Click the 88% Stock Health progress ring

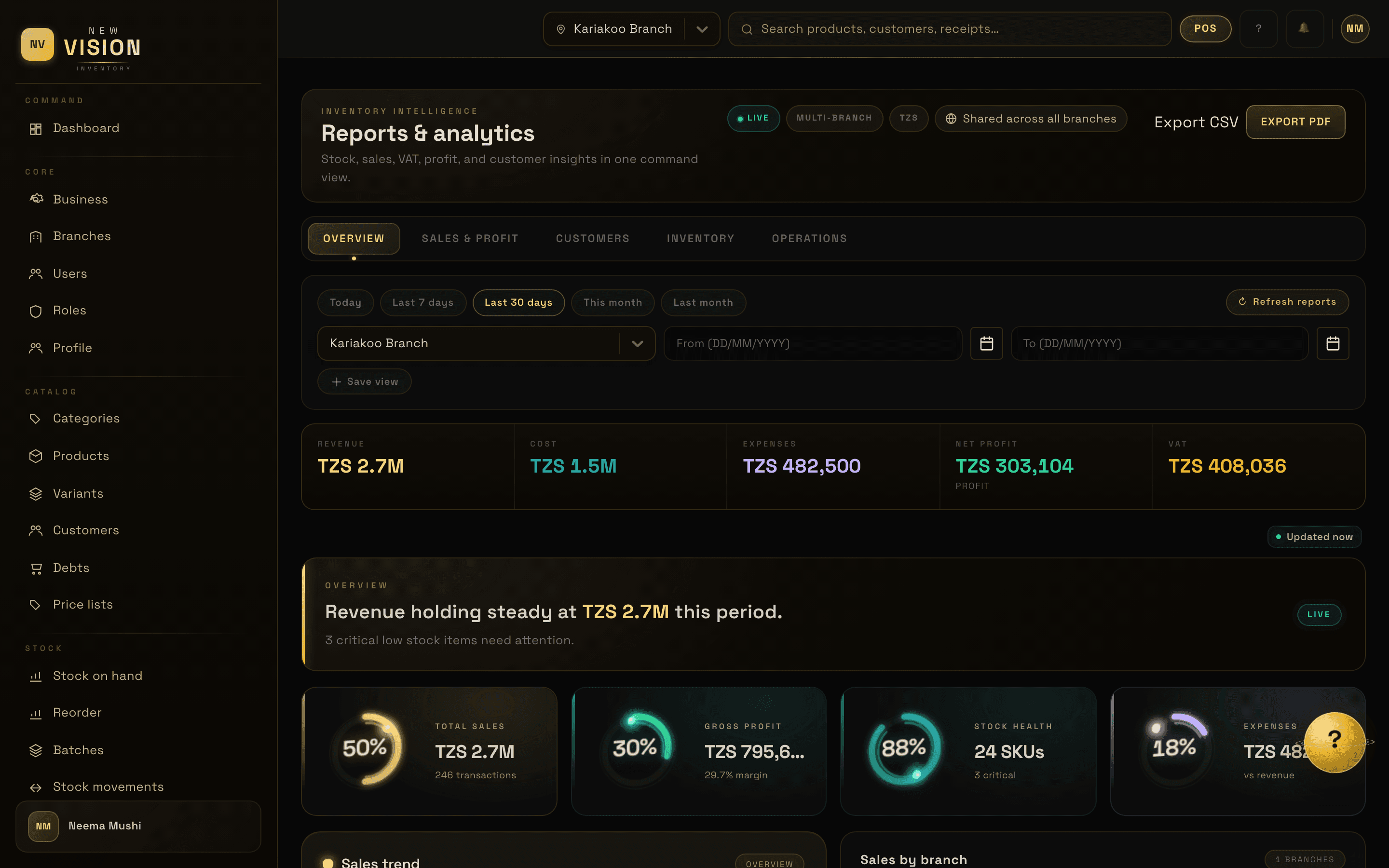[x=905, y=748]
